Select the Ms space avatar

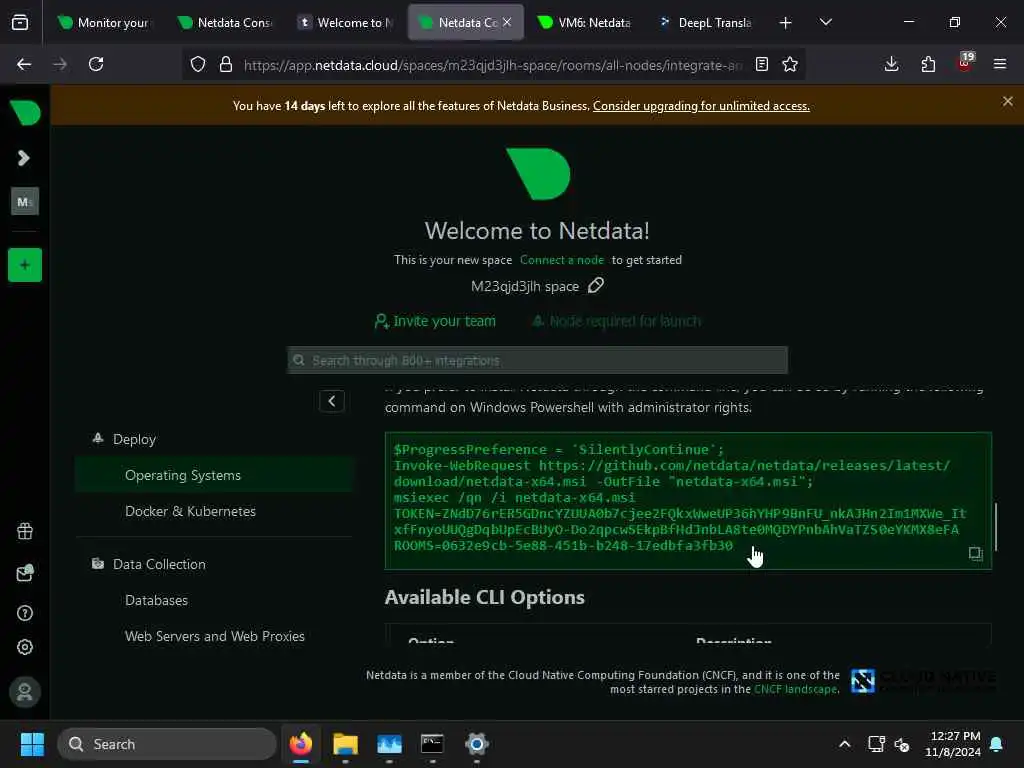25,201
